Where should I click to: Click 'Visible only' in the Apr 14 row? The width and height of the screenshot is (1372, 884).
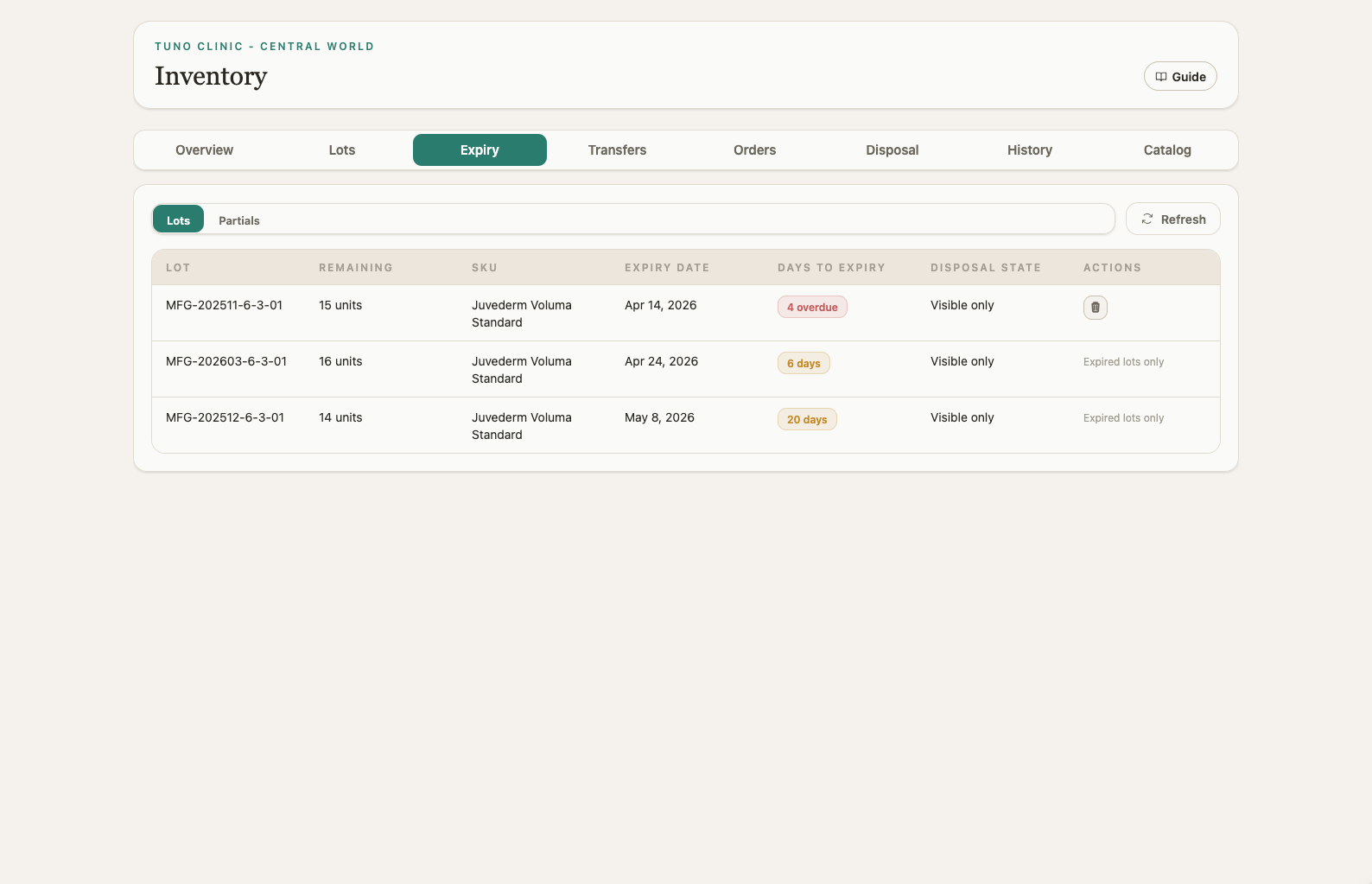tap(962, 305)
